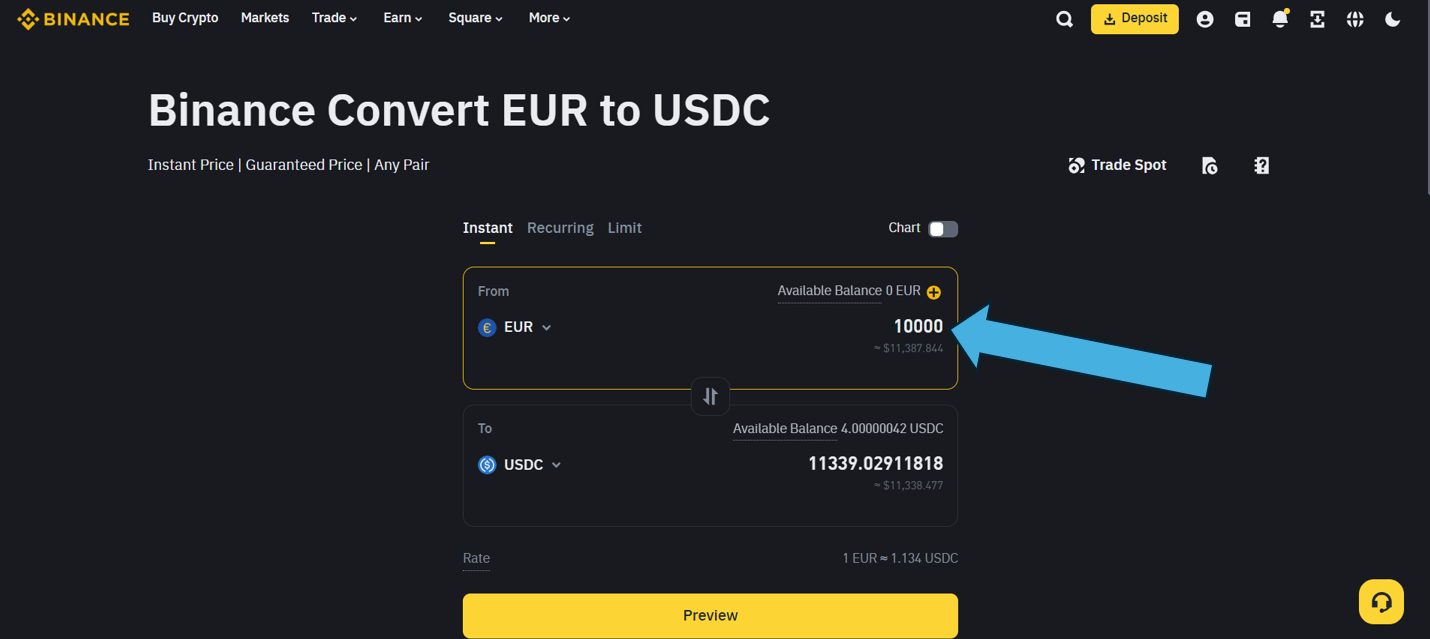Toggle dark mode moon icon

click(x=1392, y=19)
